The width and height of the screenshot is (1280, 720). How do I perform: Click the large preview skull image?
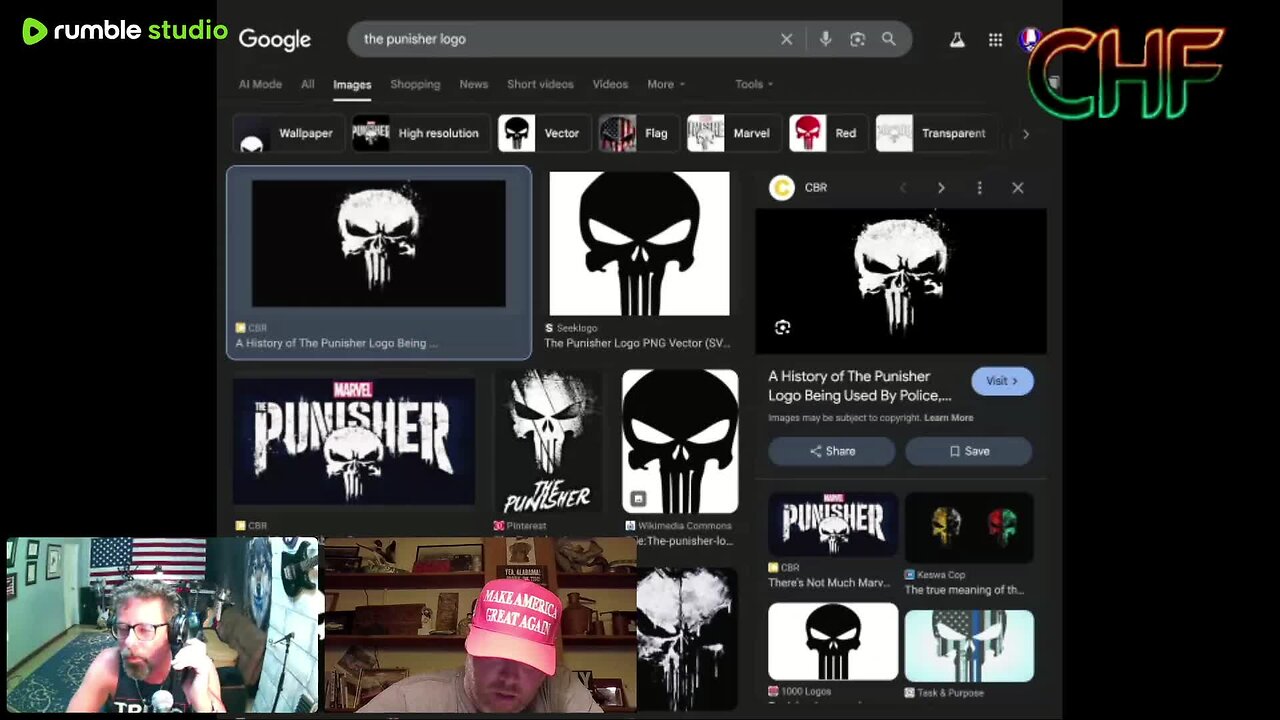click(x=901, y=281)
